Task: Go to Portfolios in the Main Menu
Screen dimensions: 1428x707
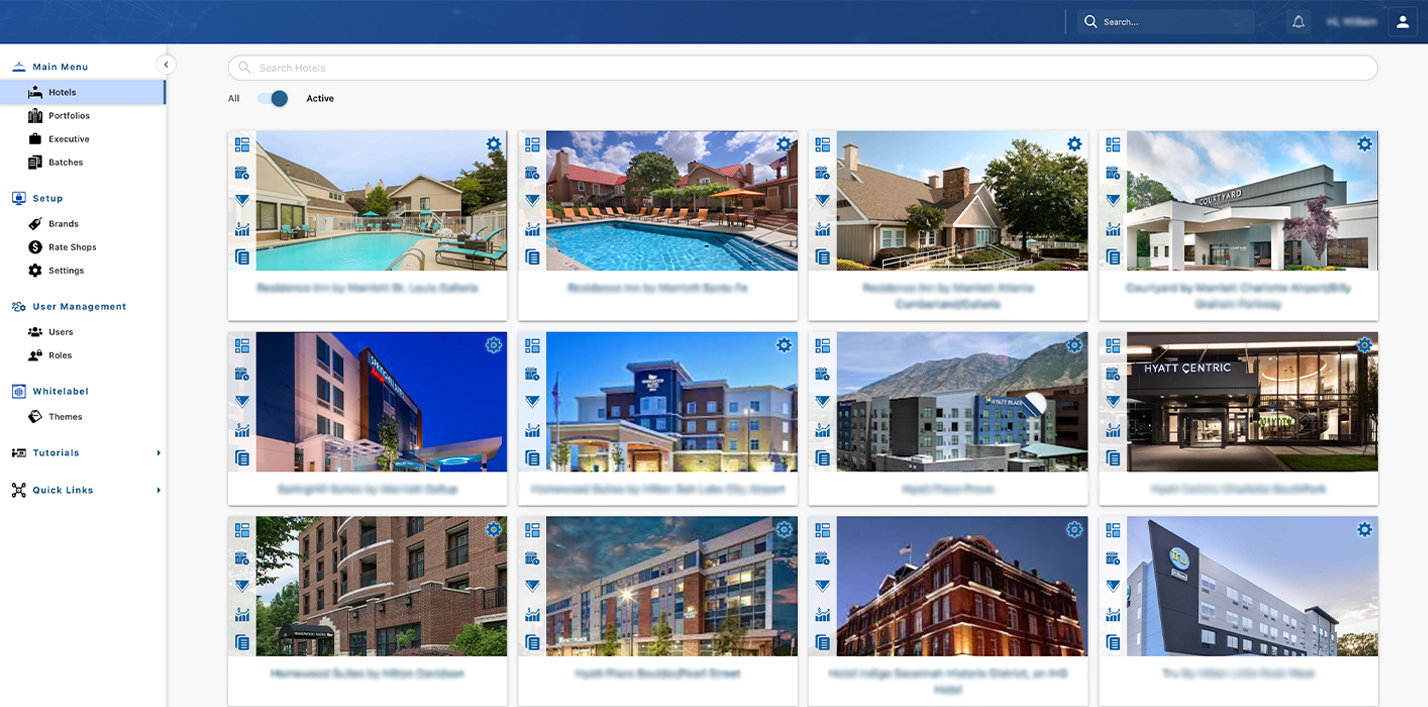Action: coord(69,116)
